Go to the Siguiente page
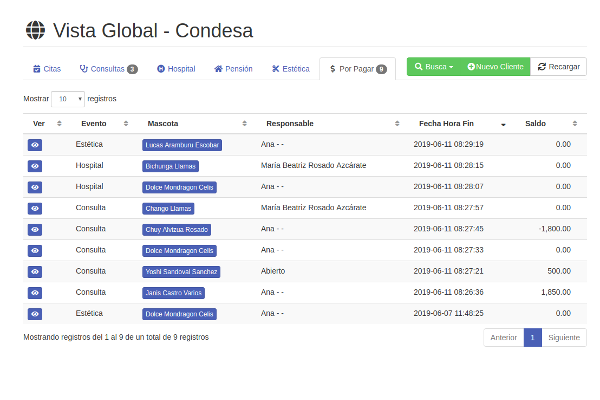This screenshot has height=400, width=600. [x=564, y=337]
